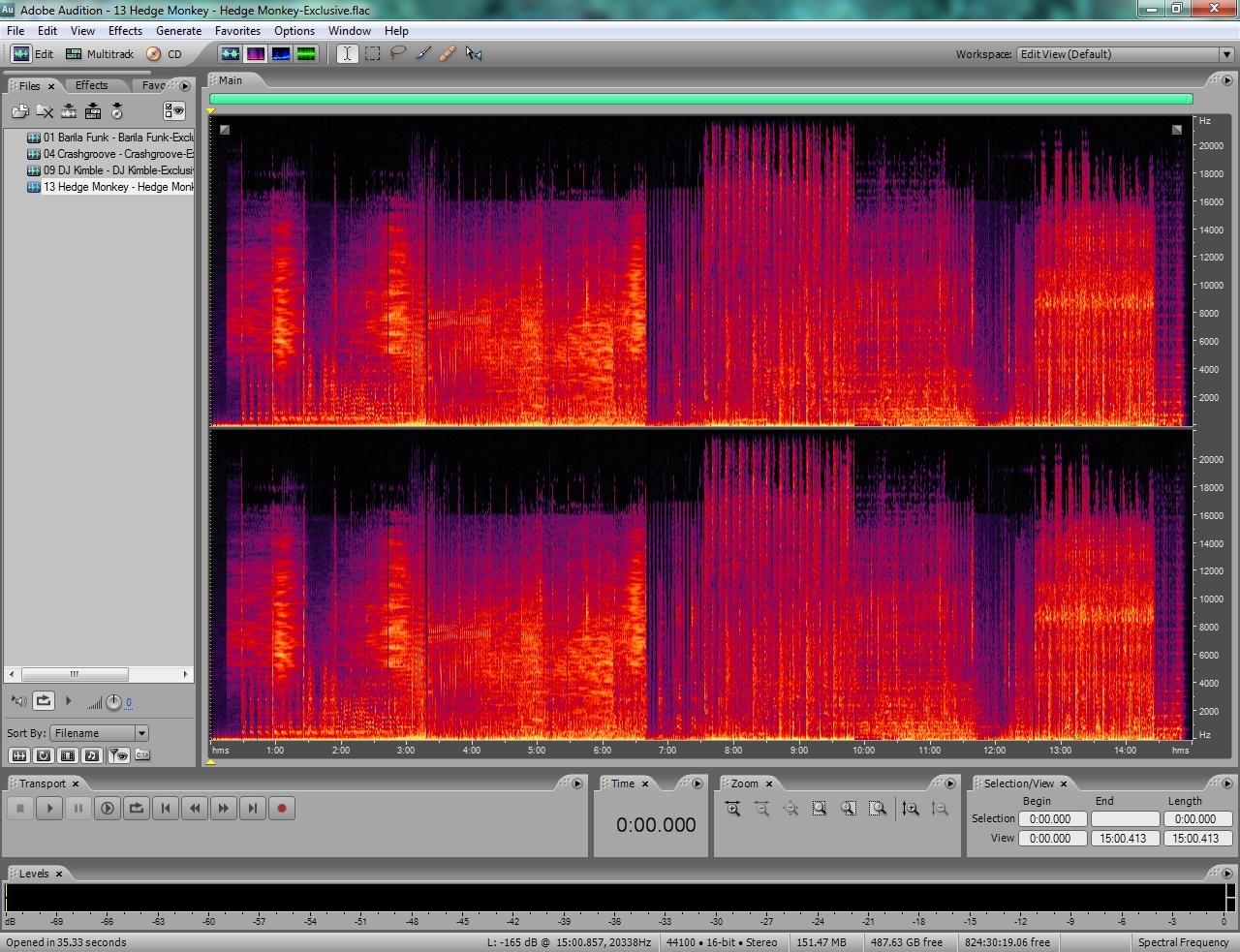Open the Workspace dropdown
Viewport: 1240px width, 952px height.
coord(1225,54)
